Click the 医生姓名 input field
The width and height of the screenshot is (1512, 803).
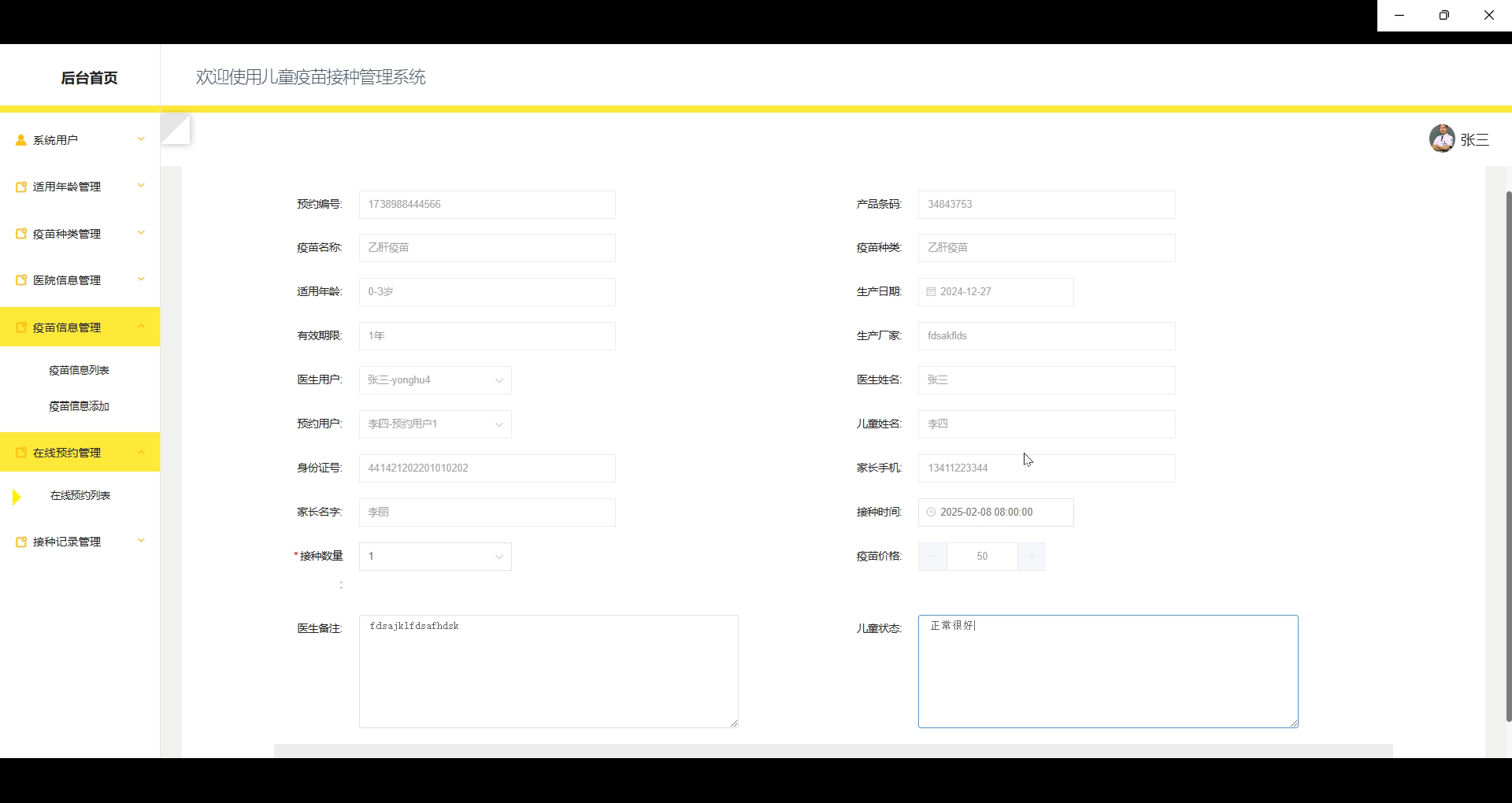[x=1047, y=379]
